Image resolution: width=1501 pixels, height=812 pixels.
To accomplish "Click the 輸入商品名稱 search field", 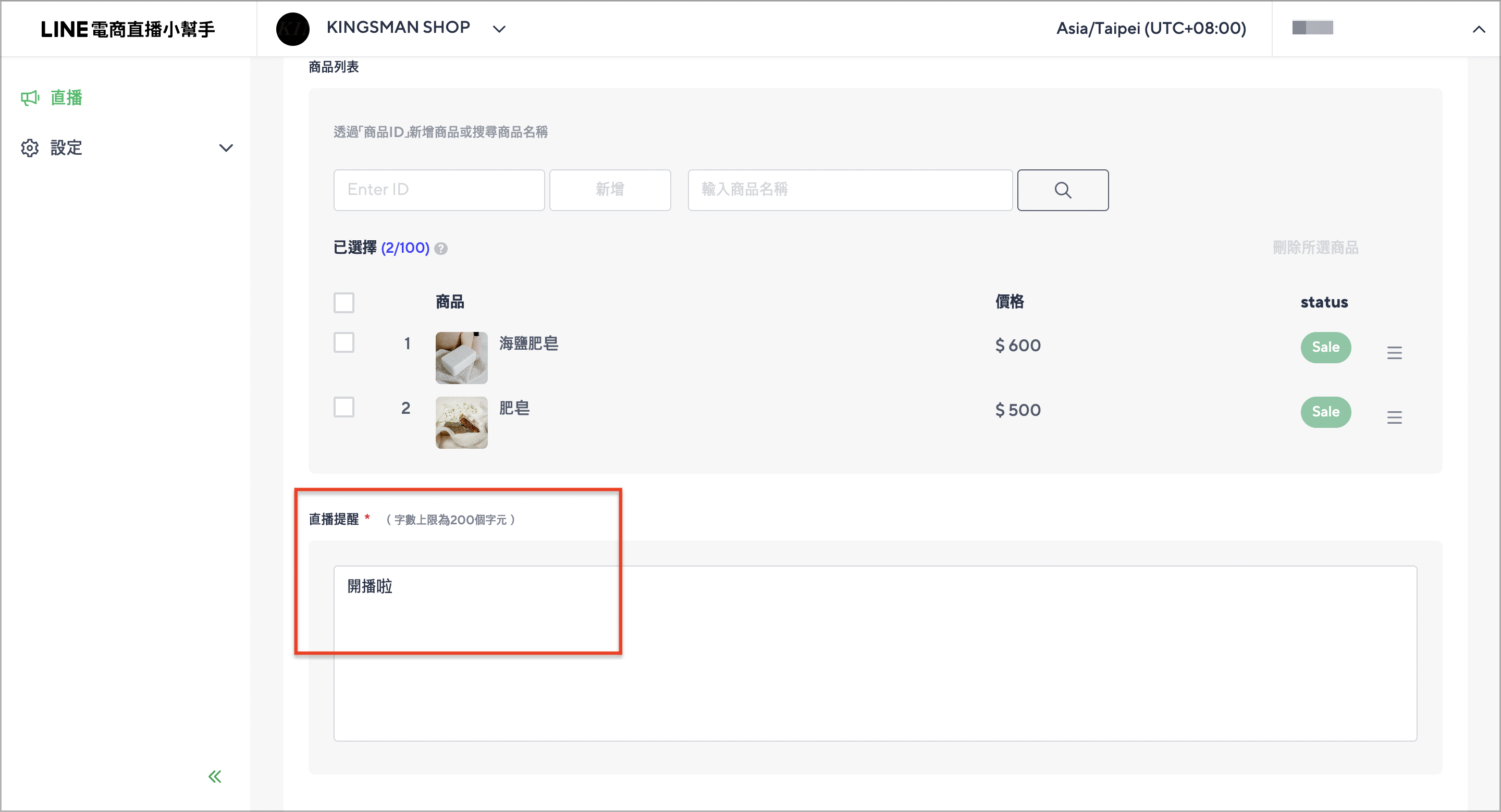I will click(850, 190).
